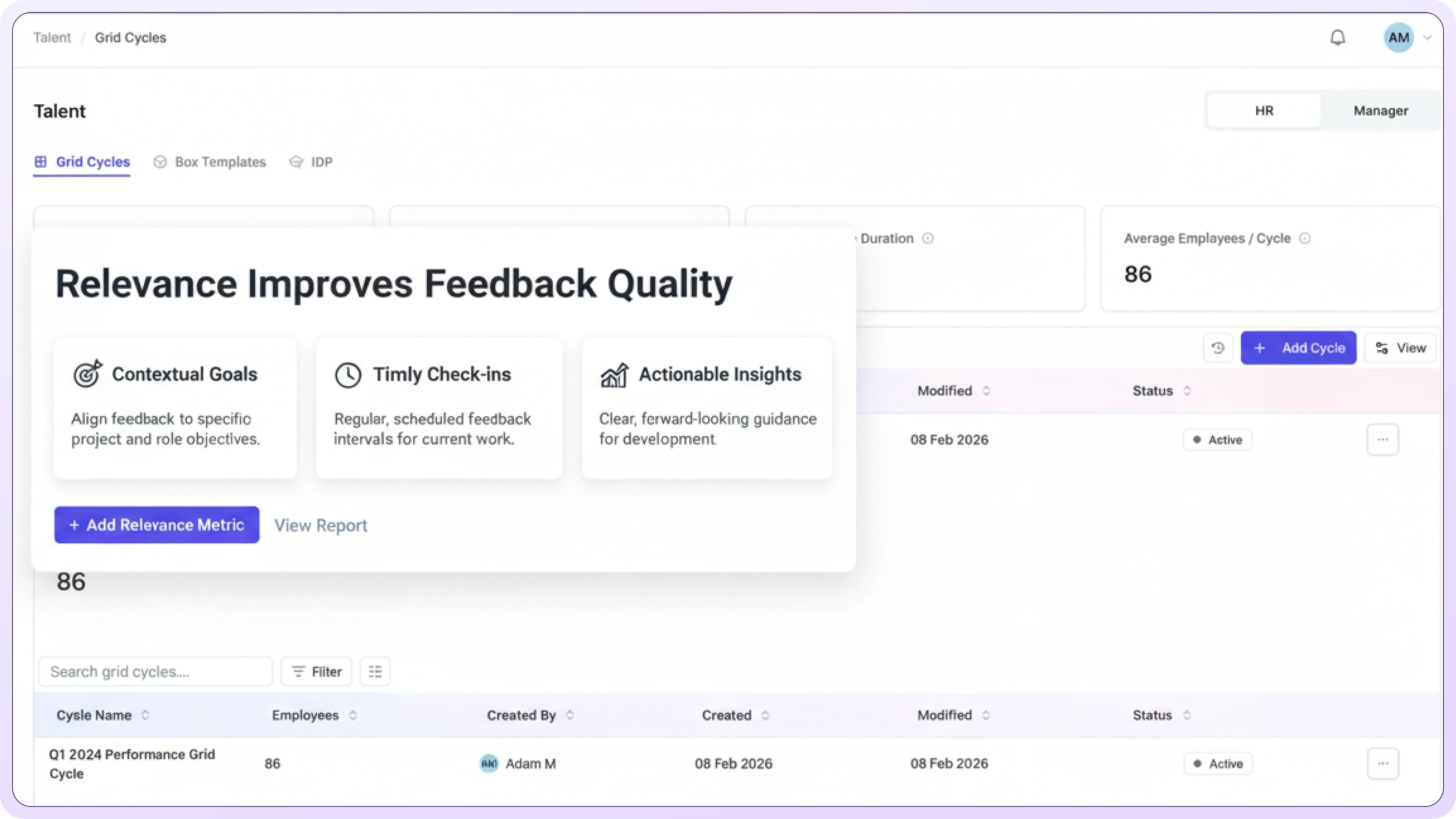Image resolution: width=1456 pixels, height=819 pixels.
Task: Click the AM user avatar
Action: pos(1398,38)
